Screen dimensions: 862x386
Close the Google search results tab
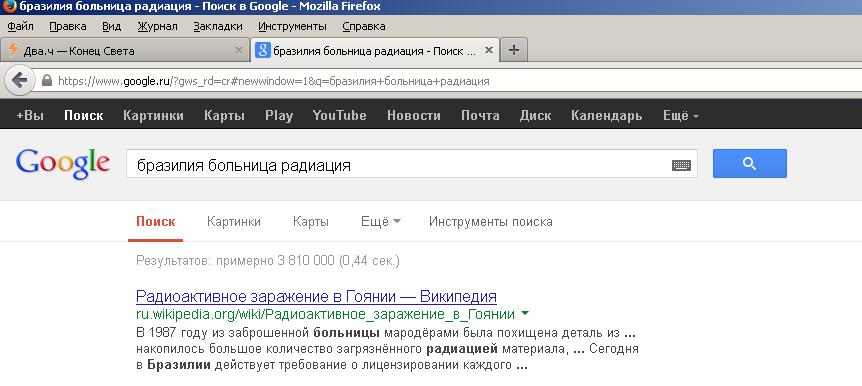coord(489,51)
